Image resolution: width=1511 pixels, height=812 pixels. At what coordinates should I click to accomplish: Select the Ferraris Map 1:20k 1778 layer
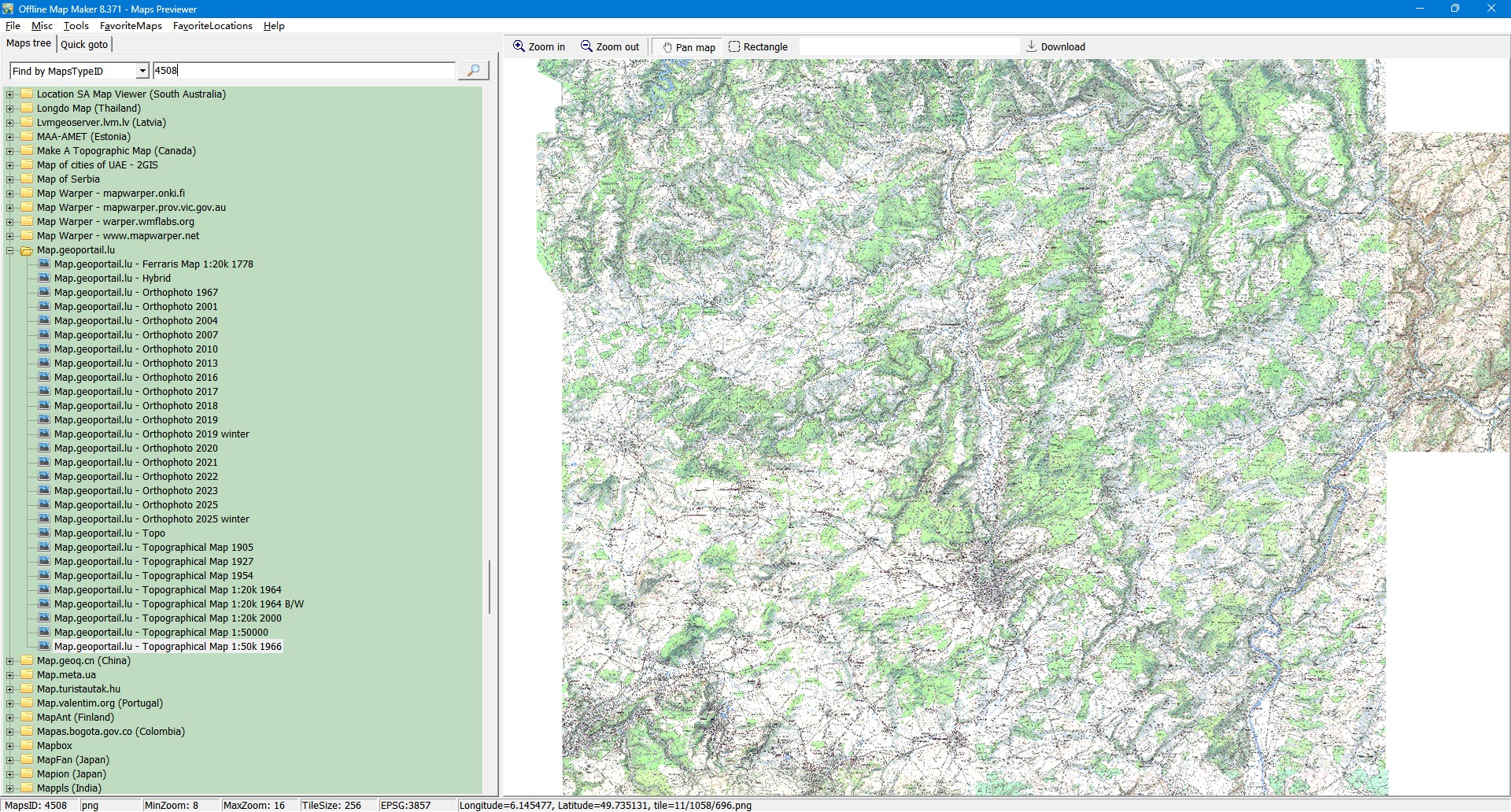(153, 264)
